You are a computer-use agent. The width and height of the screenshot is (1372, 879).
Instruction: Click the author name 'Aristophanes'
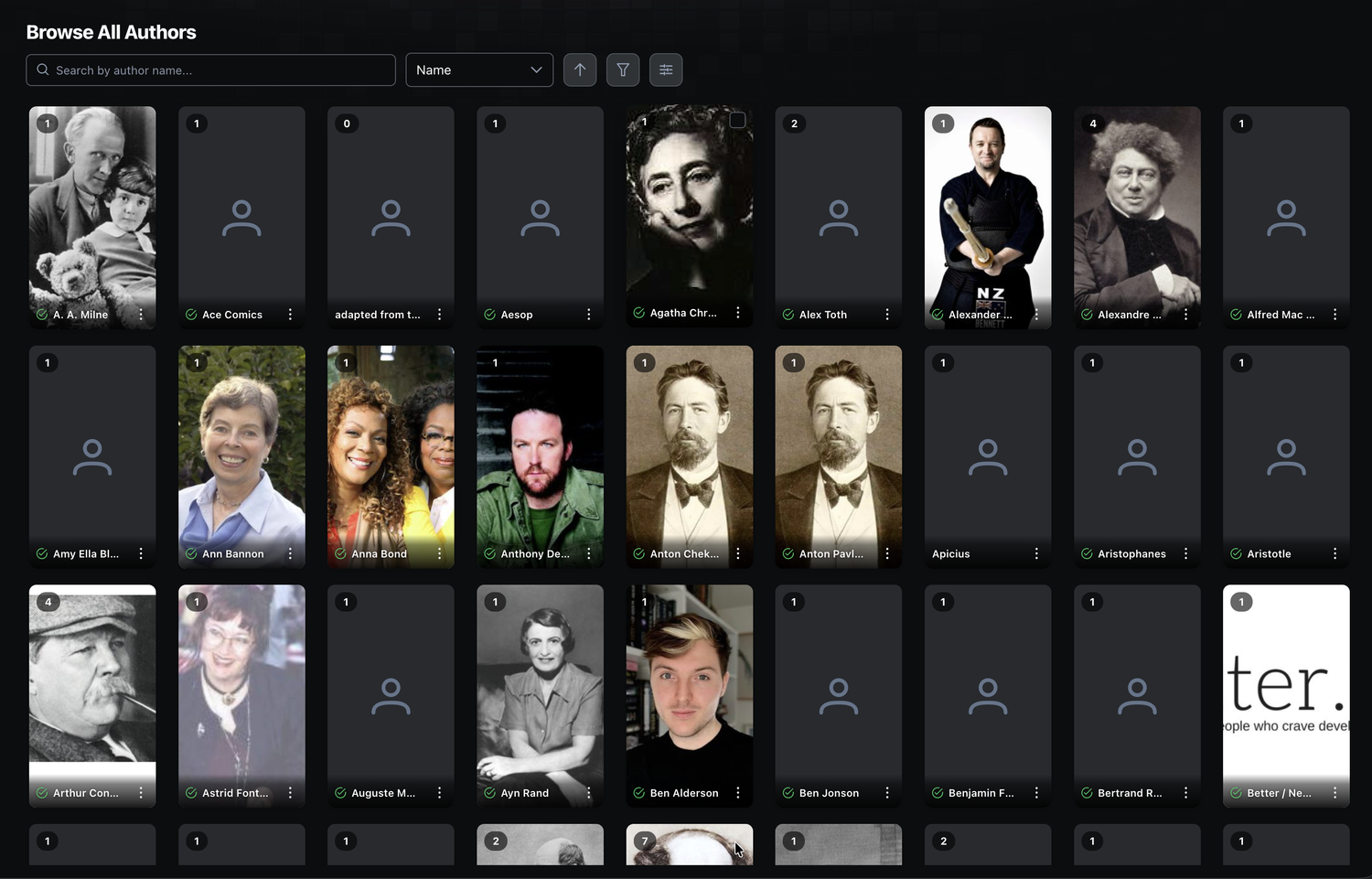pyautogui.click(x=1132, y=554)
